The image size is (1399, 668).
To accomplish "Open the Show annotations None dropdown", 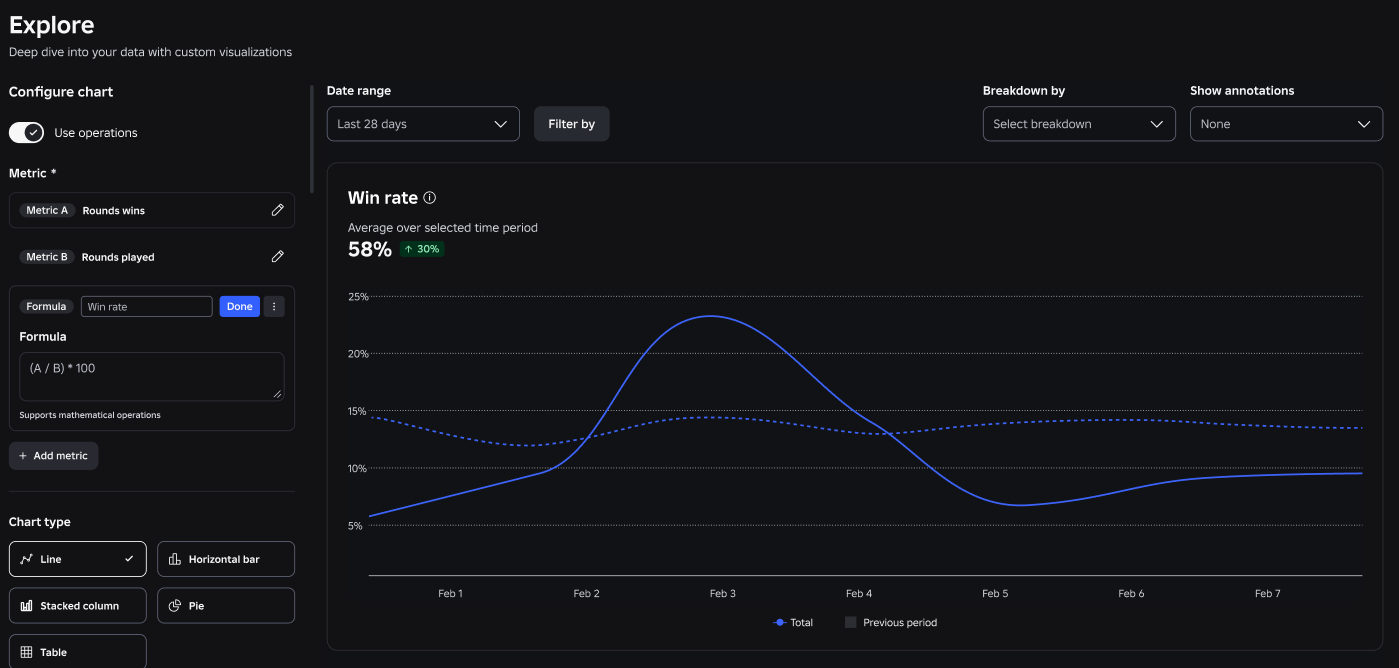I will click(1286, 124).
